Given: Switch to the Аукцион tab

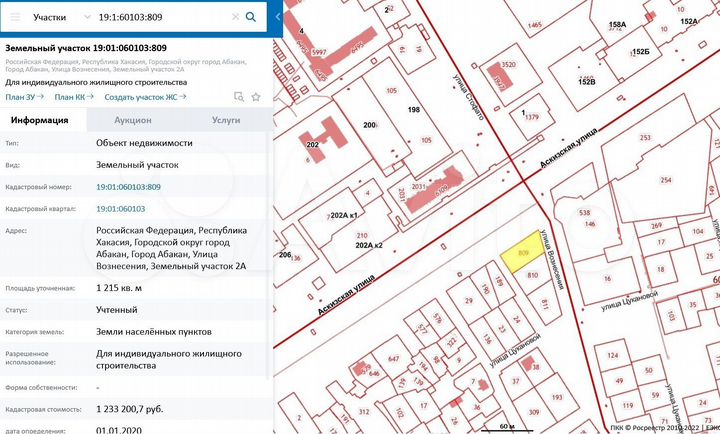Looking at the screenshot, I should click(133, 120).
